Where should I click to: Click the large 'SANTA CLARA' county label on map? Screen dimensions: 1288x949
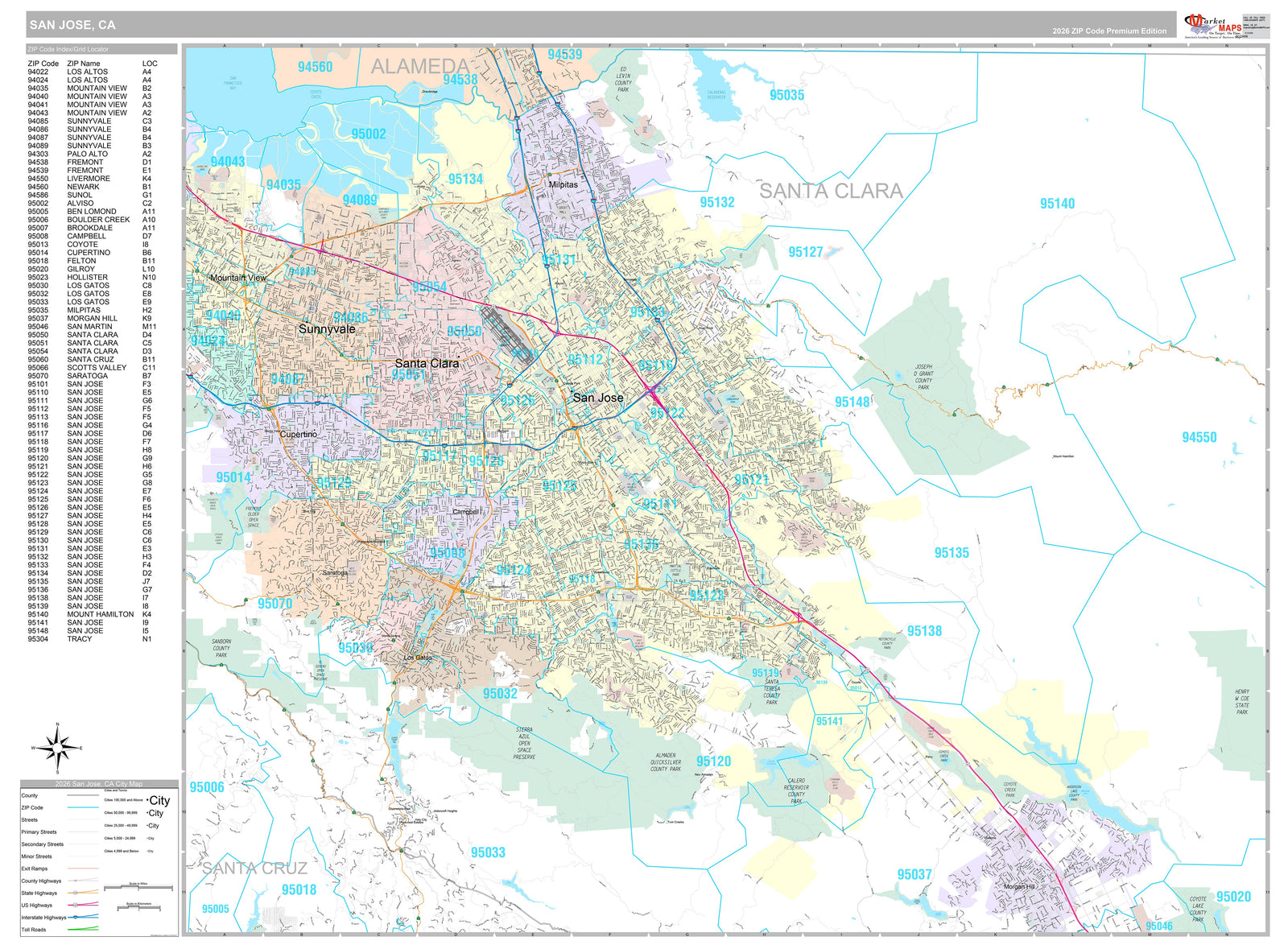[831, 191]
